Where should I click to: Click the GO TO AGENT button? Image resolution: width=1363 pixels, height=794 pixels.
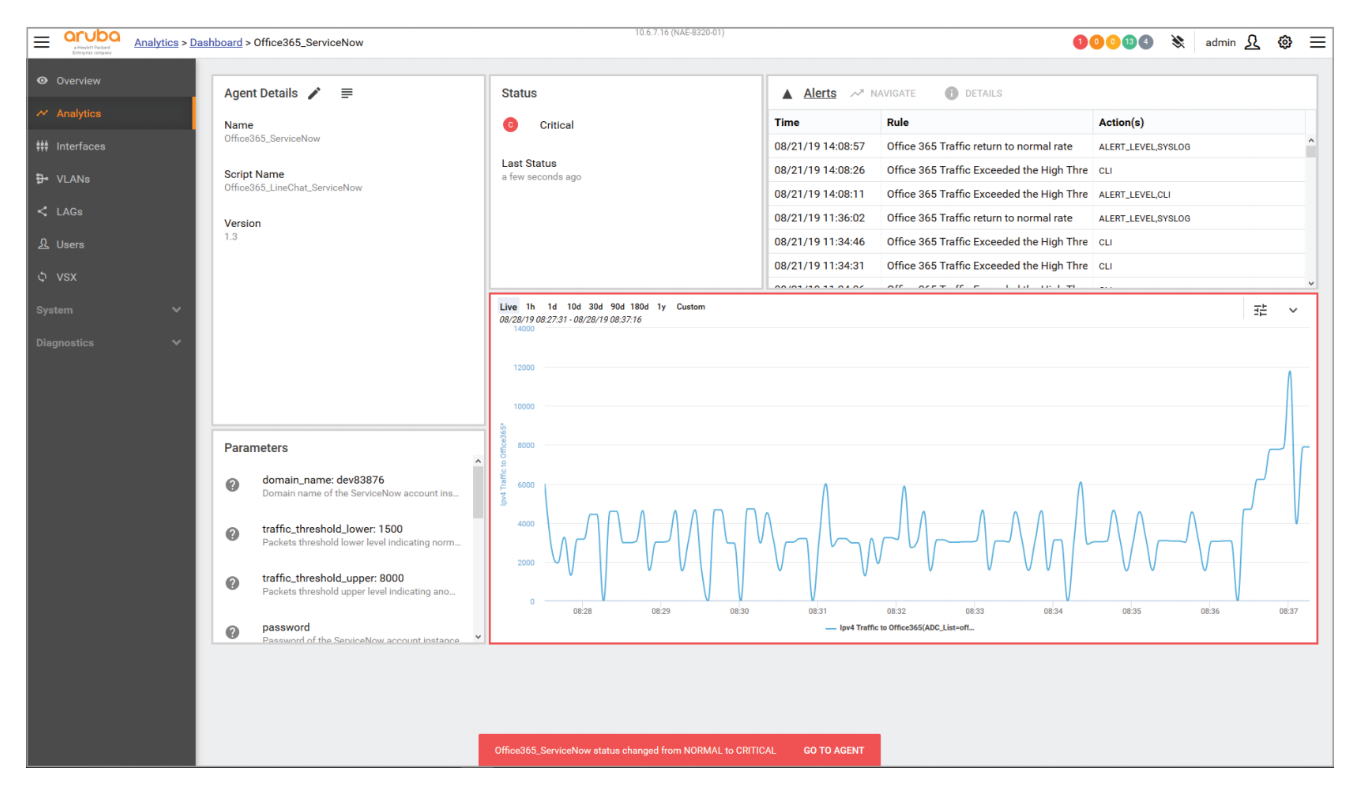(x=833, y=750)
